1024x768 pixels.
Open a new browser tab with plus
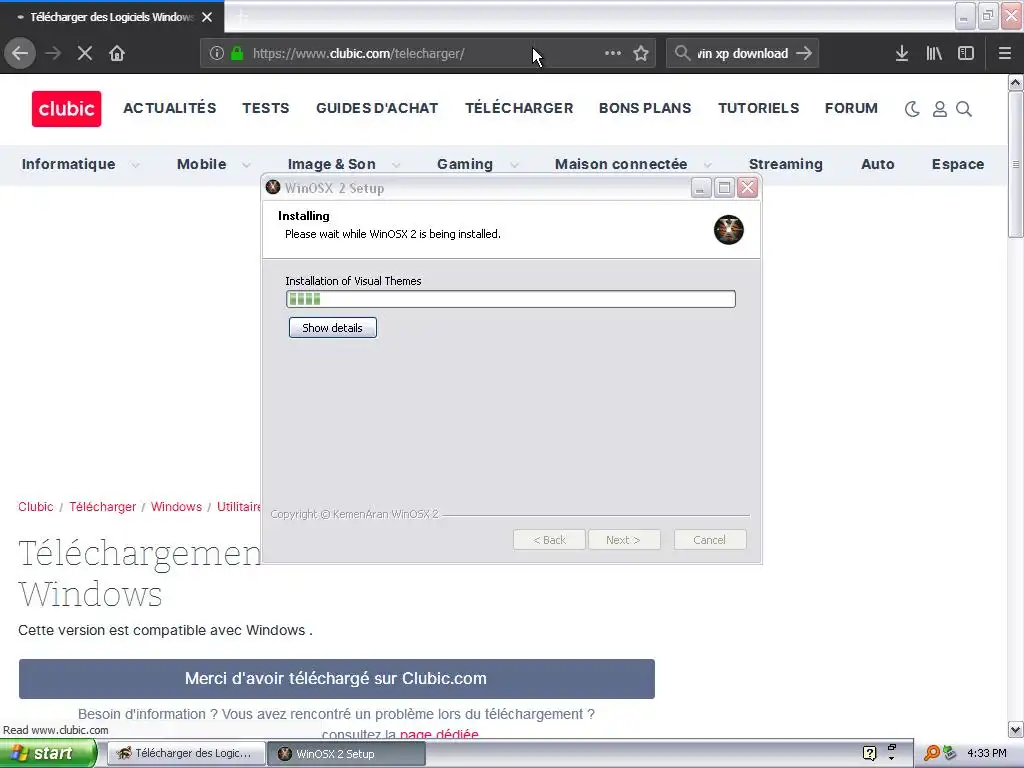click(x=242, y=17)
